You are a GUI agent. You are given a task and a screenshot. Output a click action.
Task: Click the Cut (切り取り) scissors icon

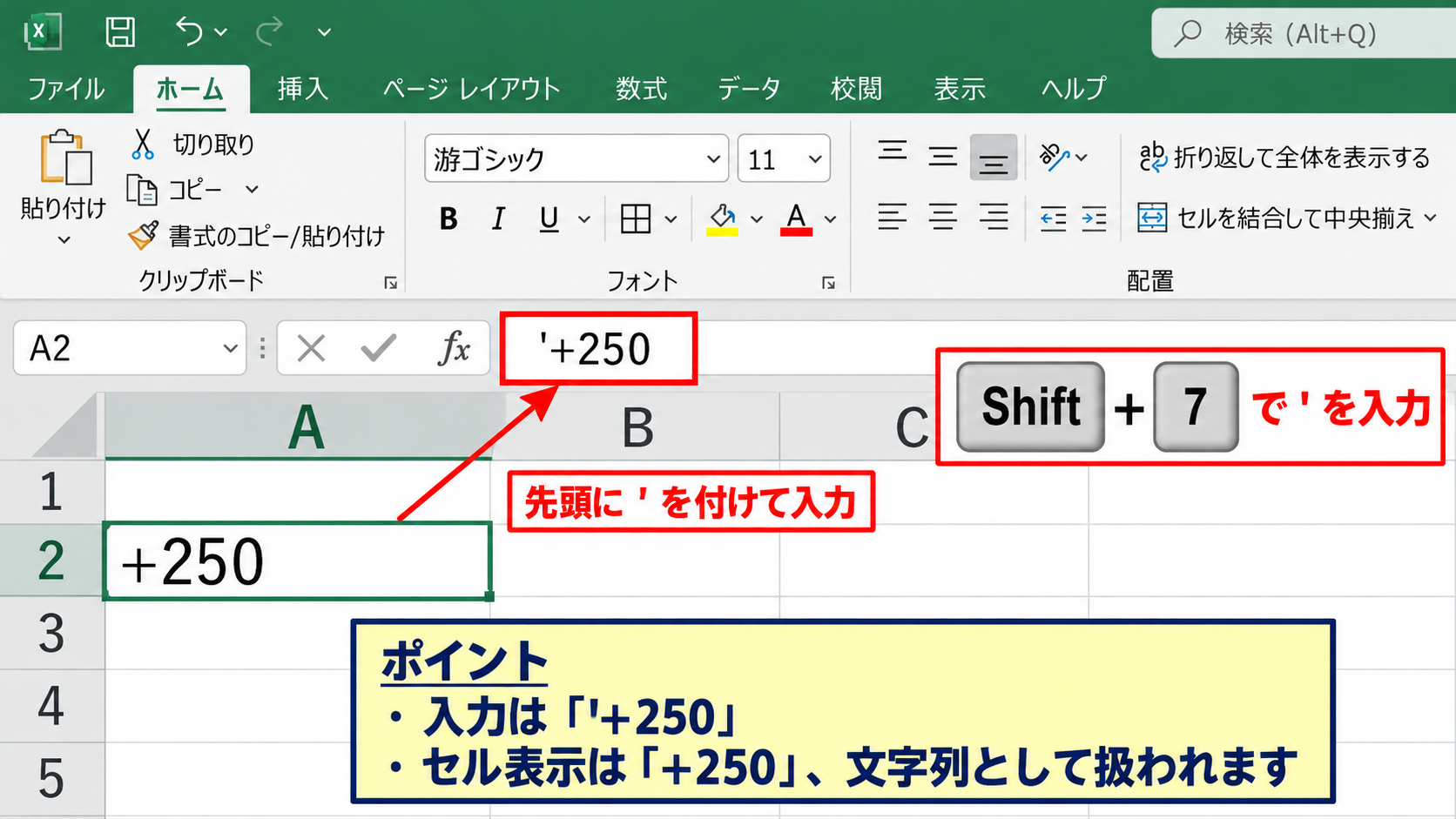(143, 144)
